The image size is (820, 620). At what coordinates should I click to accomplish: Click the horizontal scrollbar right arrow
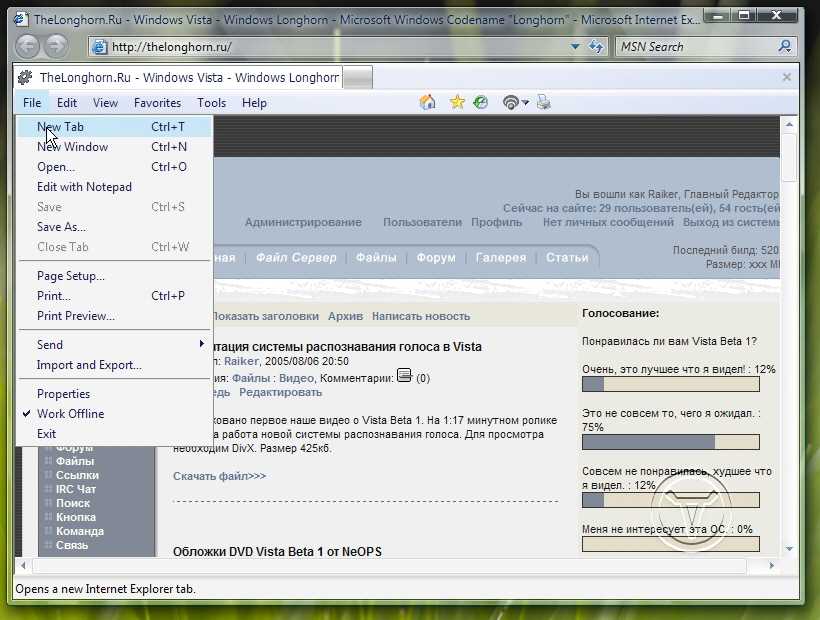click(x=771, y=565)
